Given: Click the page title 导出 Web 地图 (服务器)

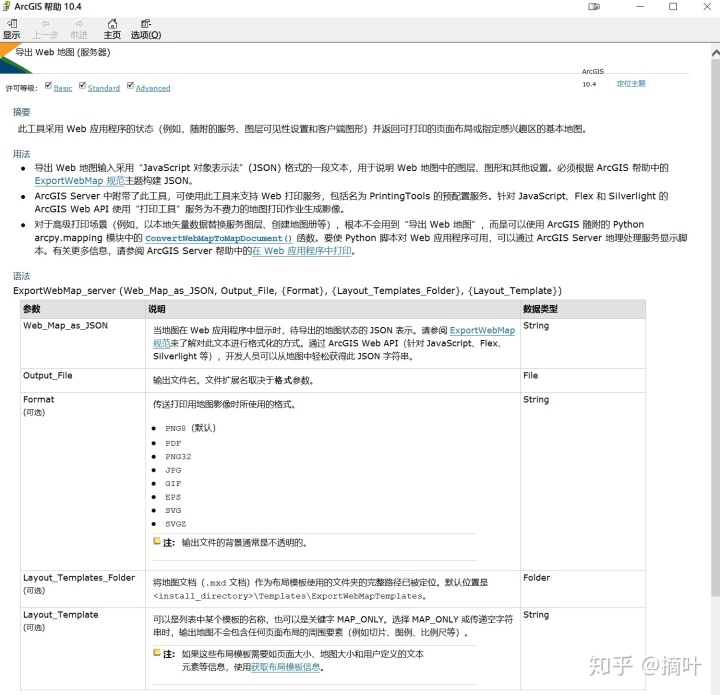Looking at the screenshot, I should tap(63, 52).
